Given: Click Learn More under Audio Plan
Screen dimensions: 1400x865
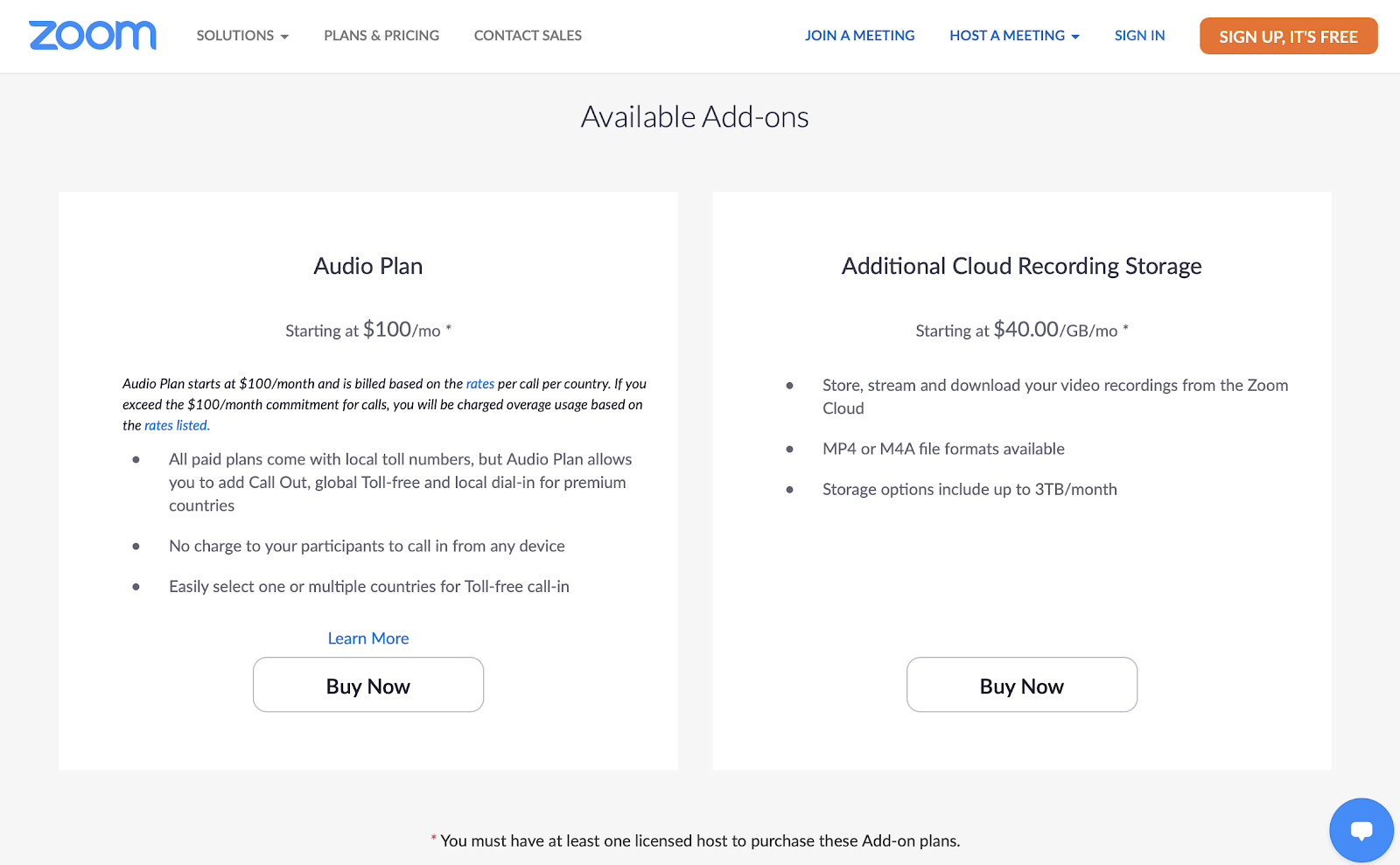Looking at the screenshot, I should pos(368,638).
